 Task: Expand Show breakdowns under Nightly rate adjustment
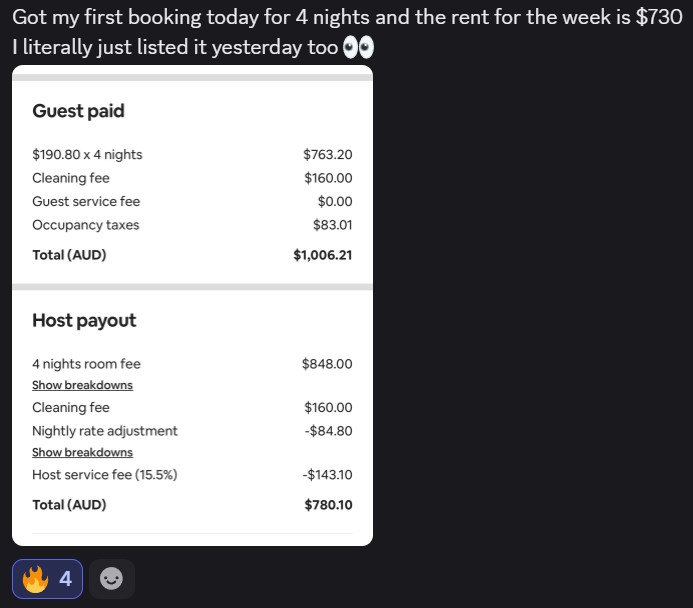tap(82, 452)
